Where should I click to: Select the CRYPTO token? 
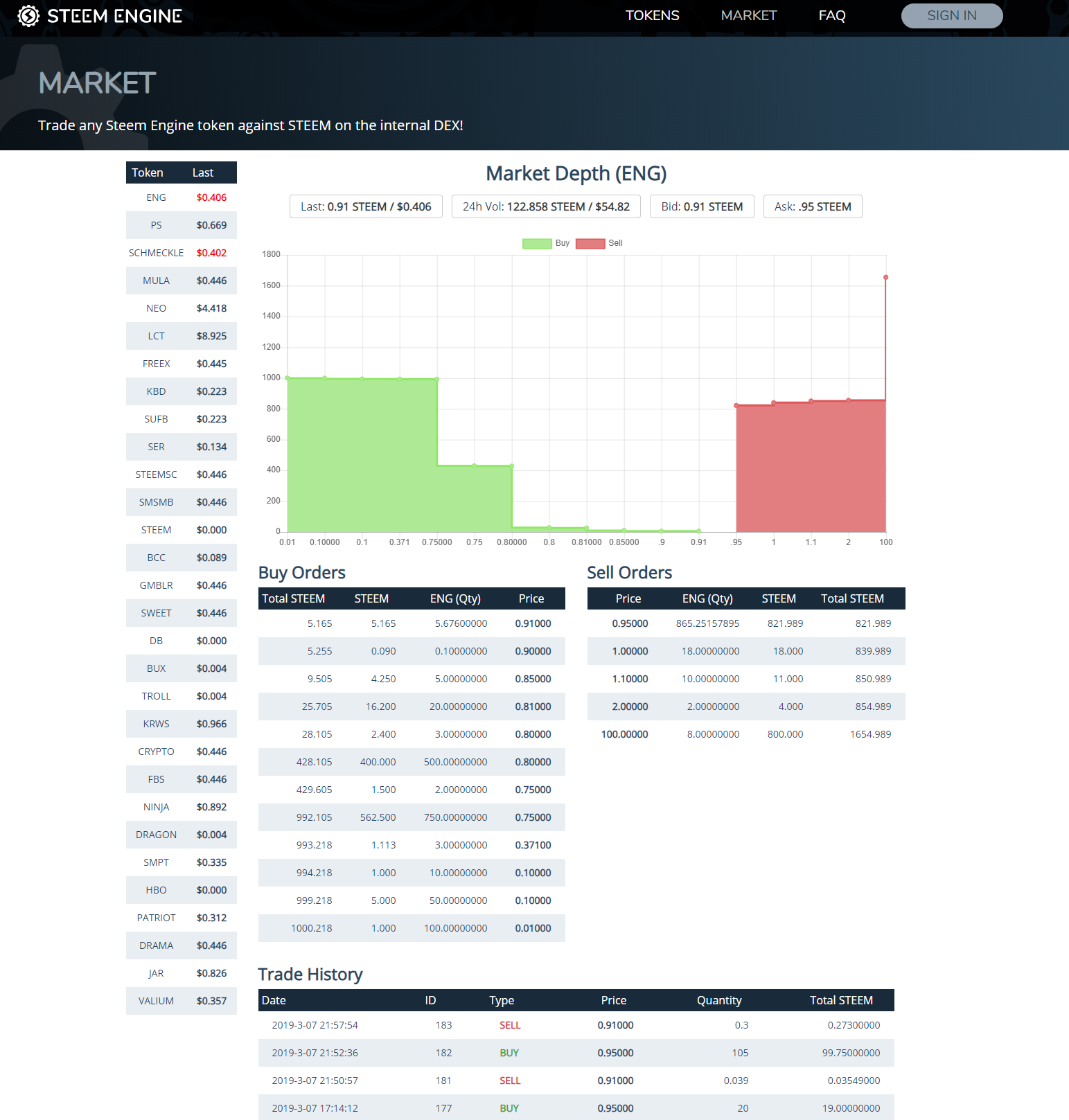[x=182, y=752]
